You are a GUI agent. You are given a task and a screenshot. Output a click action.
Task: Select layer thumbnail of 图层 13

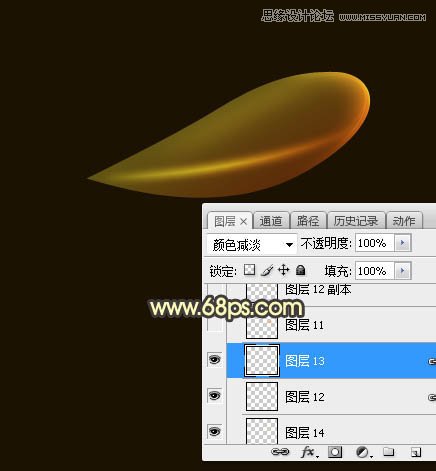click(262, 361)
